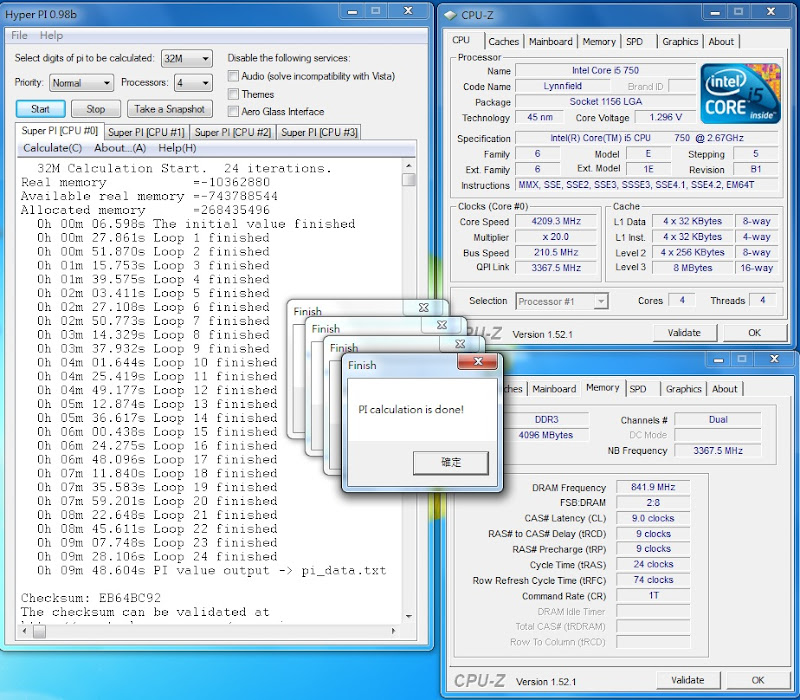Open Help(H) menu in Super PI
Screen dimensions: 800x700
click(177, 148)
